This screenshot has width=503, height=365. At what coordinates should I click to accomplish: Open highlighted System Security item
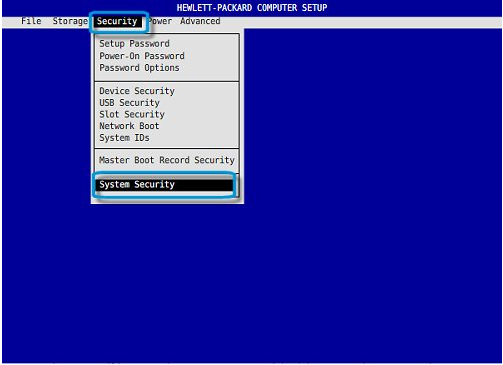[x=164, y=185]
